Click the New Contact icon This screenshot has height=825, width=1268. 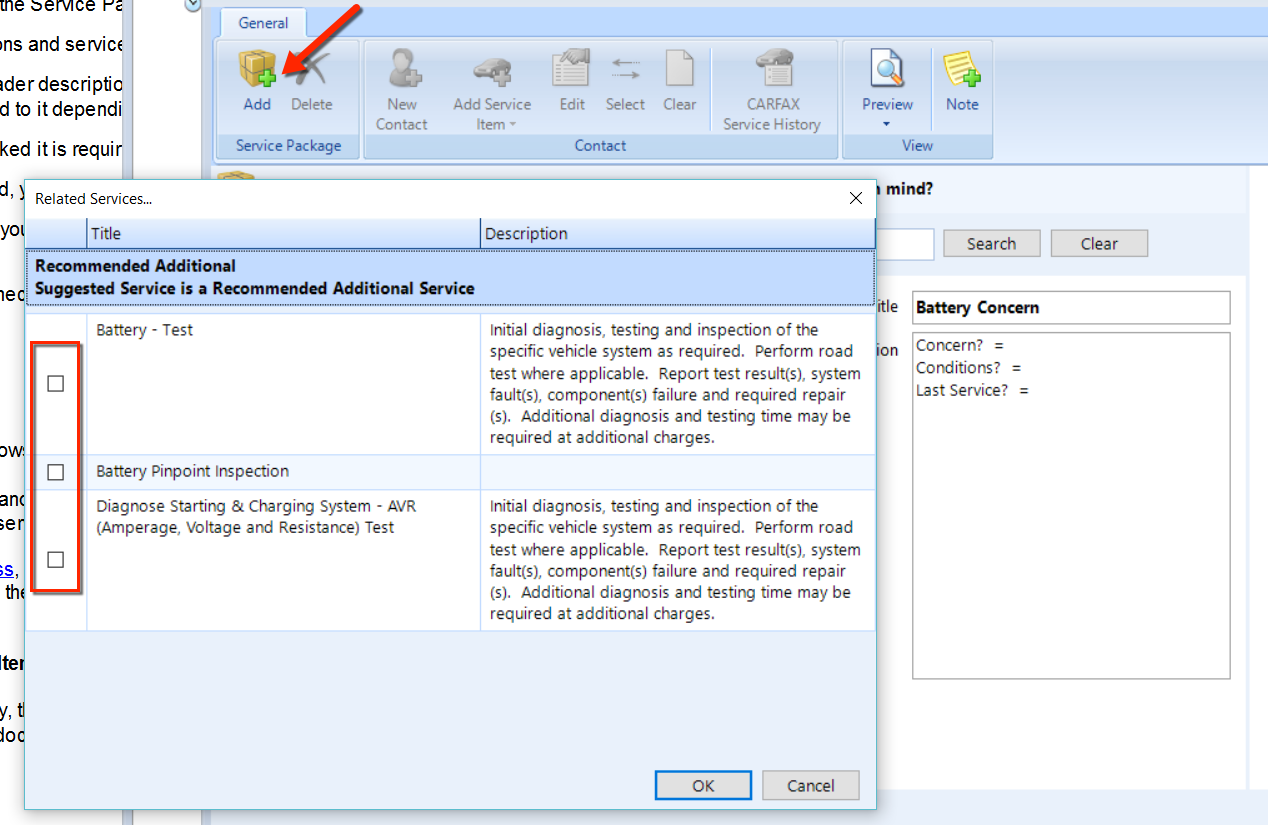[x=402, y=71]
